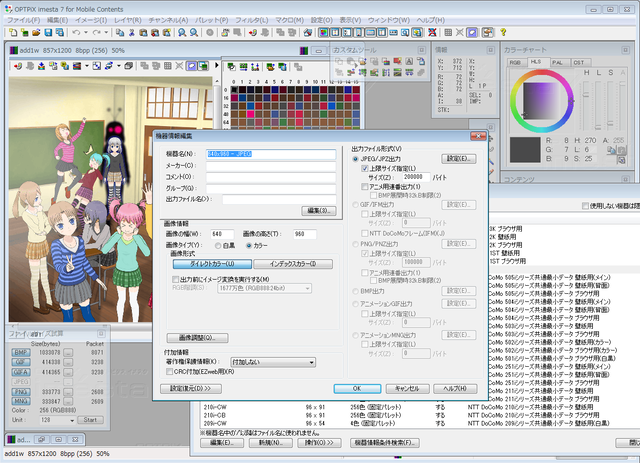Open the File (ファイル) menu
The image size is (640, 463).
pyautogui.click(x=23, y=20)
